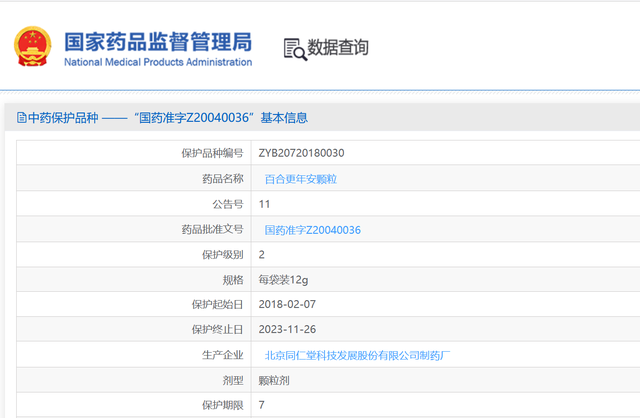
Task: Click the 药品名称 label
Action: (x=223, y=179)
